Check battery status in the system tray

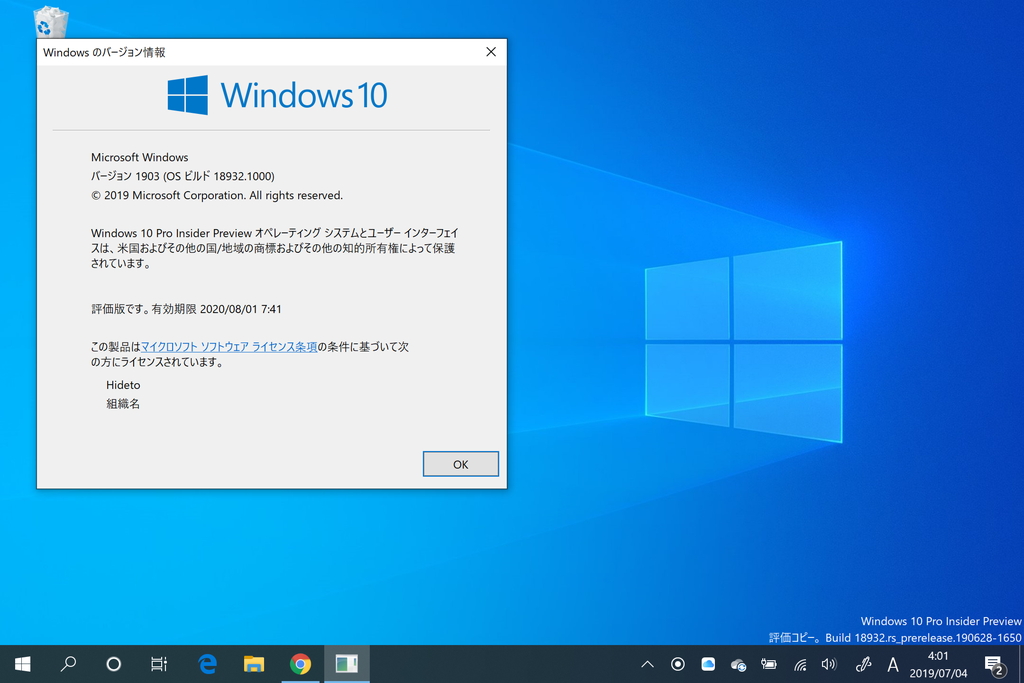point(768,664)
